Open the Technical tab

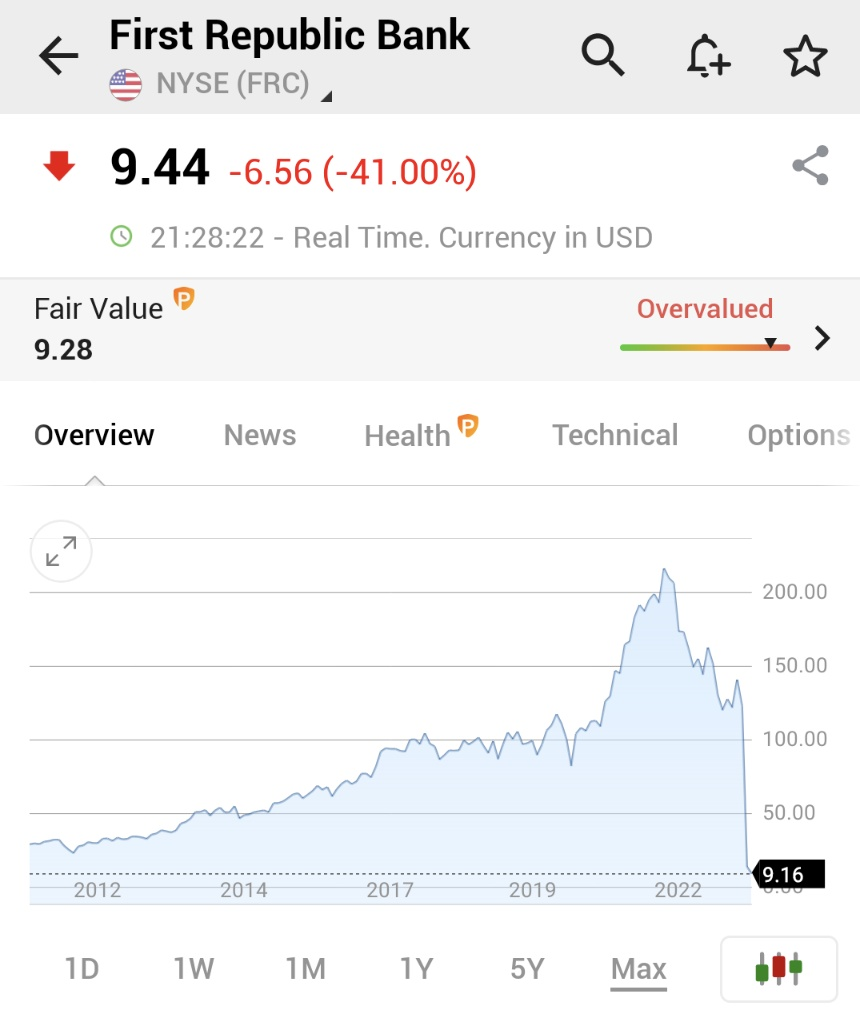[x=615, y=435]
